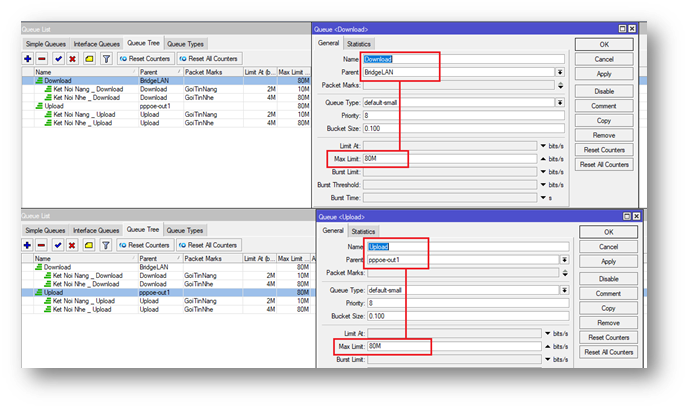Open Simple Queues tab in upper Queue List
This screenshot has height=410, width=689.
tap(46, 44)
